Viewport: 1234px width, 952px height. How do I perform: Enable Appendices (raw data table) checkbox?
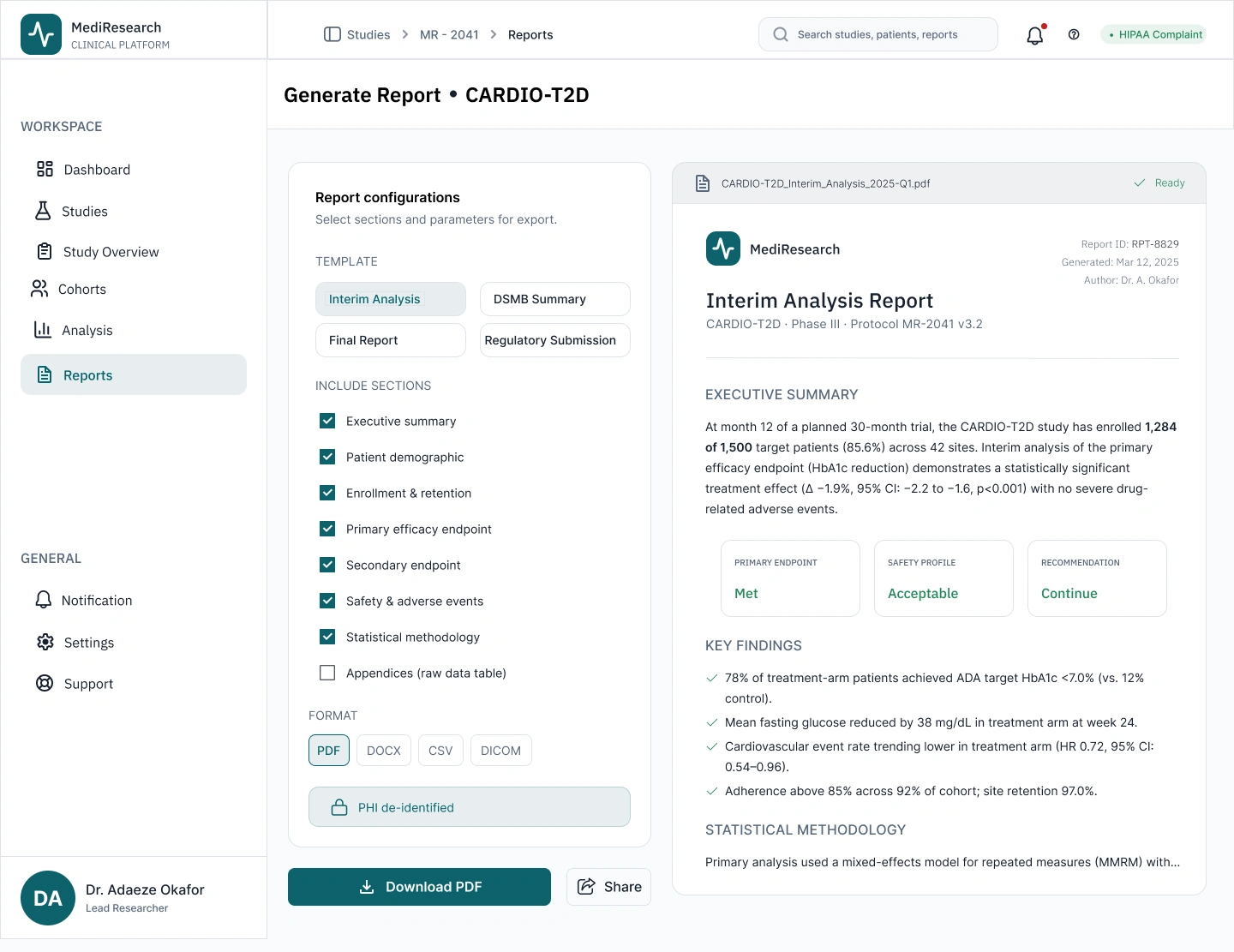point(327,673)
